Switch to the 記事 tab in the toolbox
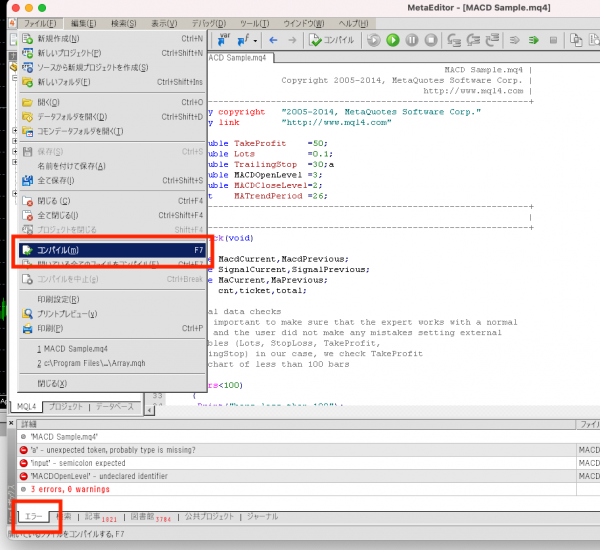This screenshot has height=550, width=600. (x=101, y=517)
